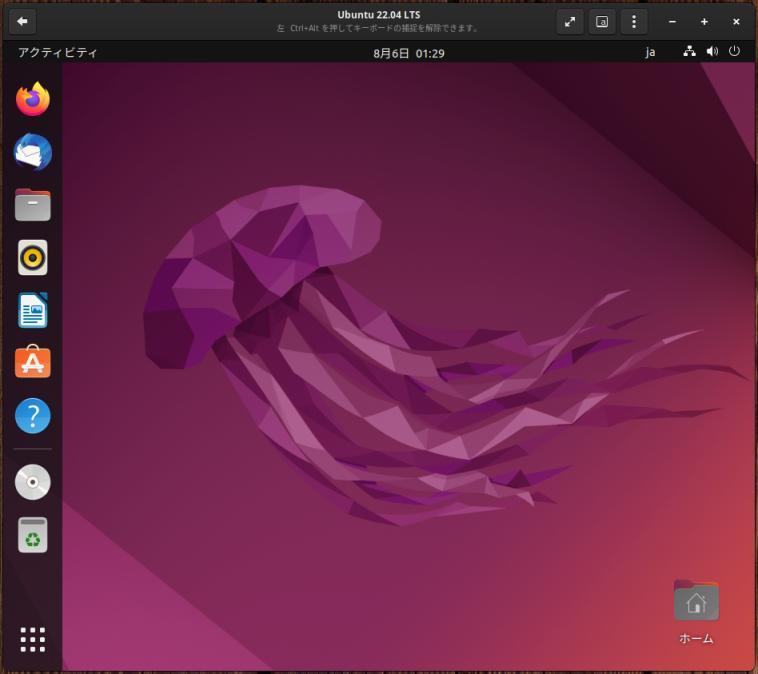Click the optical disc icon in dock
Screen dimensions: 758x674
click(32, 482)
